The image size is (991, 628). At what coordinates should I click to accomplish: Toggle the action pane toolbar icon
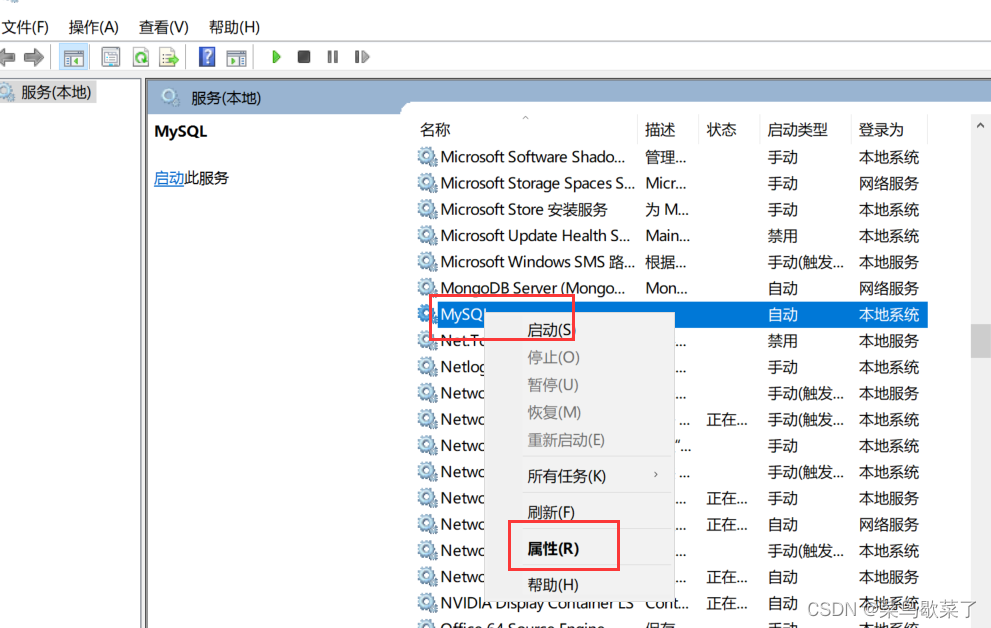pyautogui.click(x=237, y=57)
